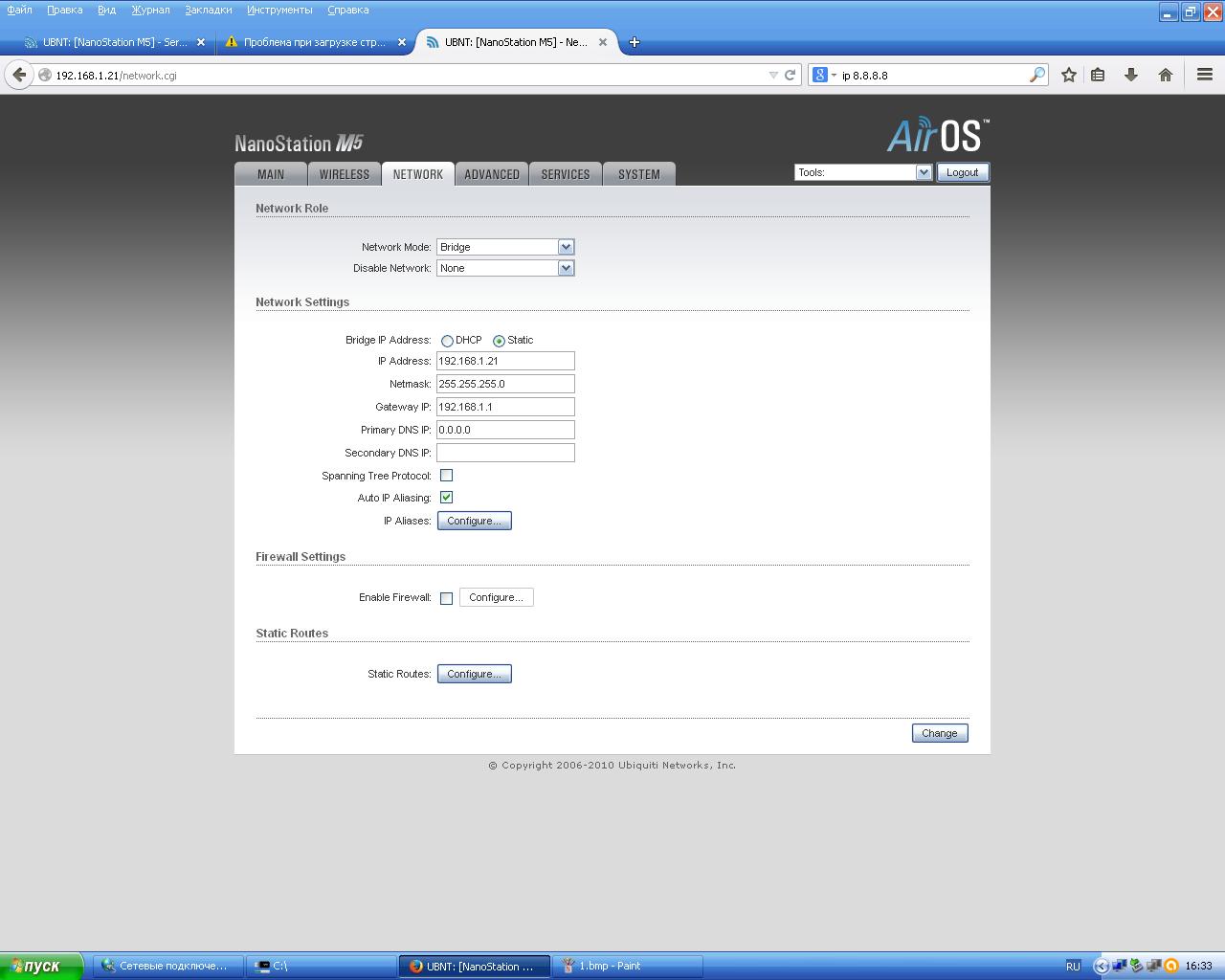Viewport: 1225px width, 980px height.
Task: Go to home page icon
Action: click(1166, 75)
